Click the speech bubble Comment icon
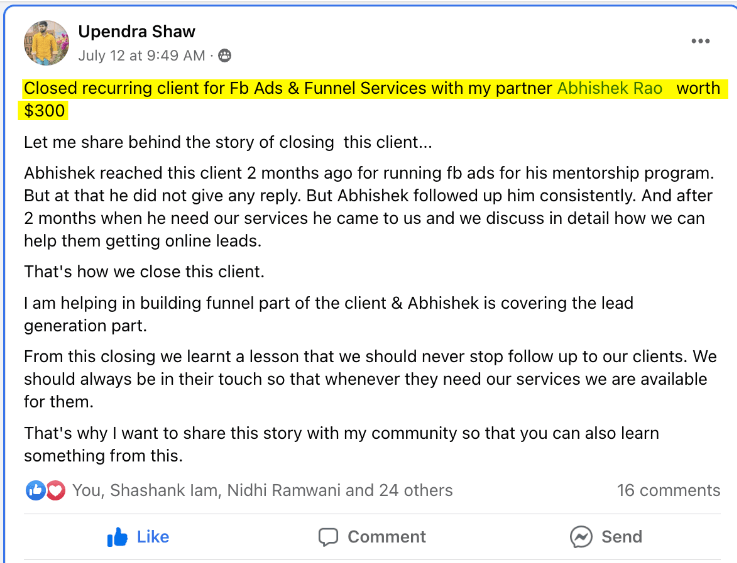This screenshot has height=563, width=737. click(x=329, y=537)
